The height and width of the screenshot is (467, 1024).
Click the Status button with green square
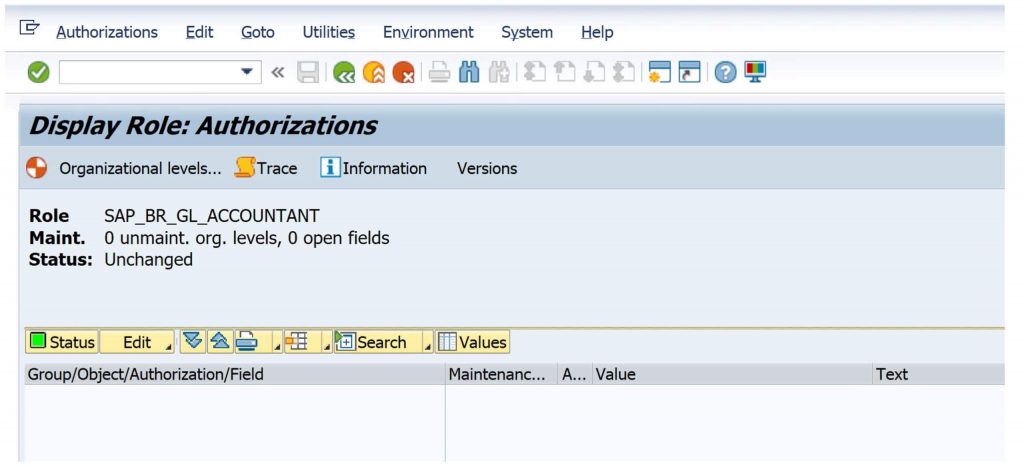62,342
